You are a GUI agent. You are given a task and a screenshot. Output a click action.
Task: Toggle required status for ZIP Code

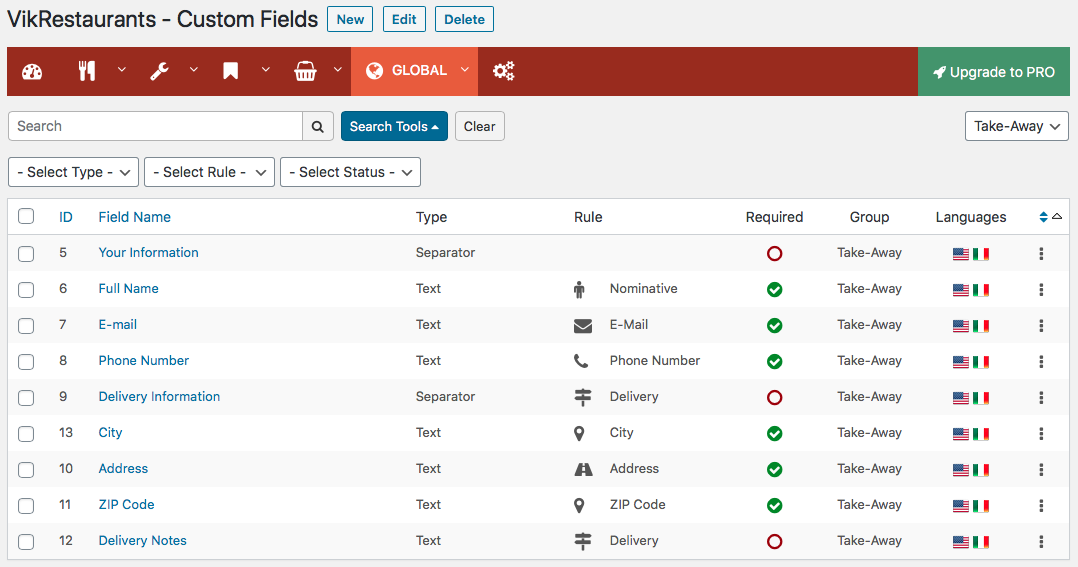pos(774,505)
